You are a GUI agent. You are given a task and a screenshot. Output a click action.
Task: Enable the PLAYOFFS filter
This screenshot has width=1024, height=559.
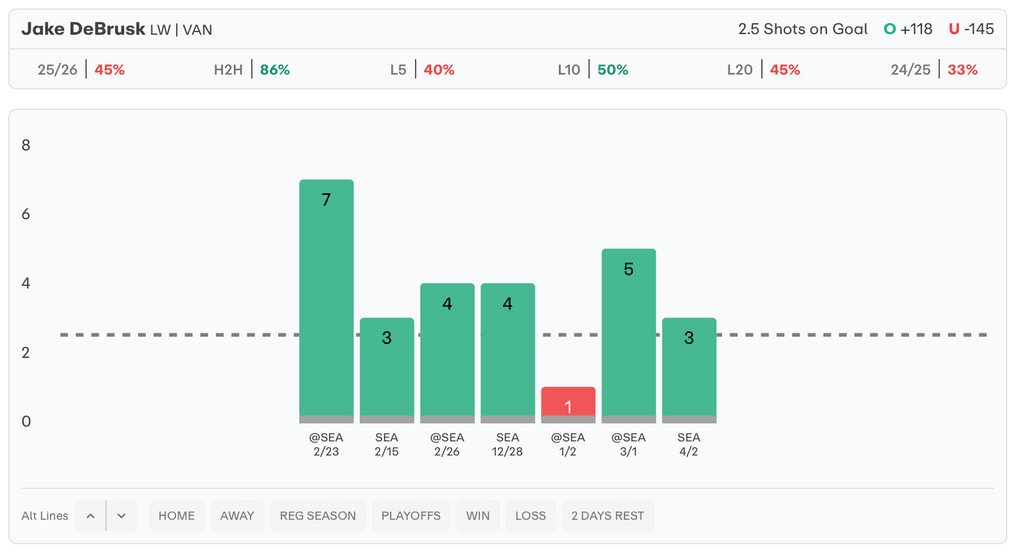click(411, 516)
